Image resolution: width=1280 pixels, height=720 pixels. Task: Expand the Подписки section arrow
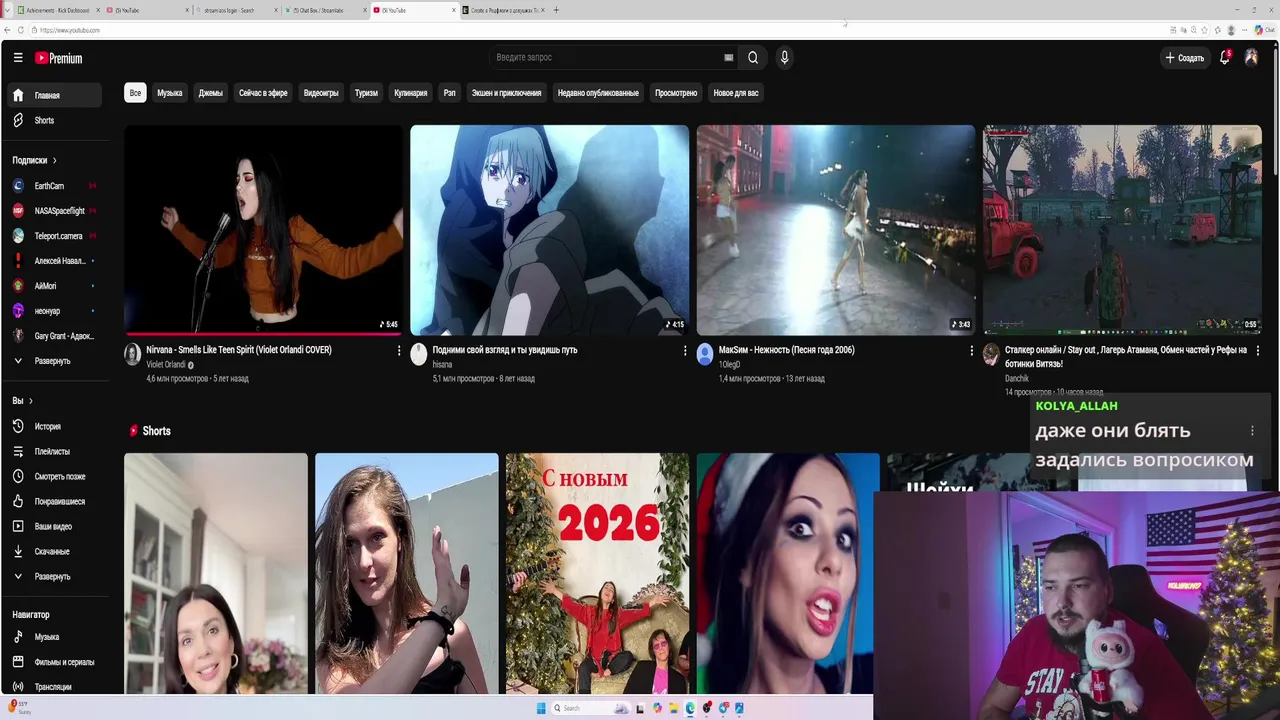tap(55, 160)
